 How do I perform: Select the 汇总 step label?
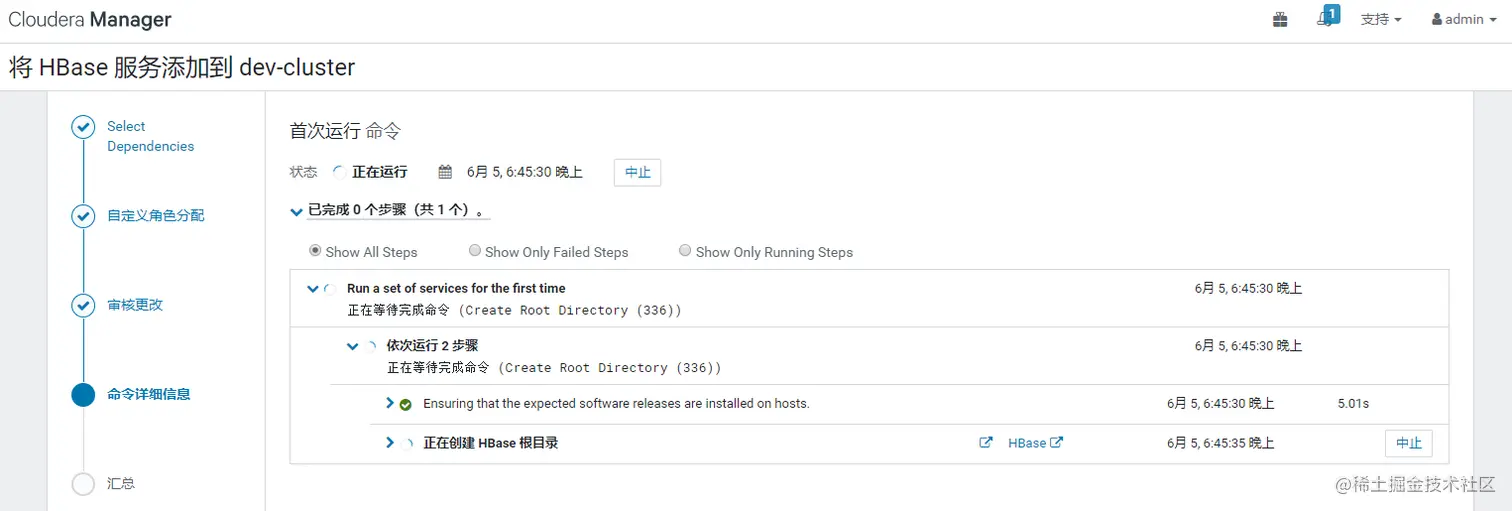coord(121,483)
